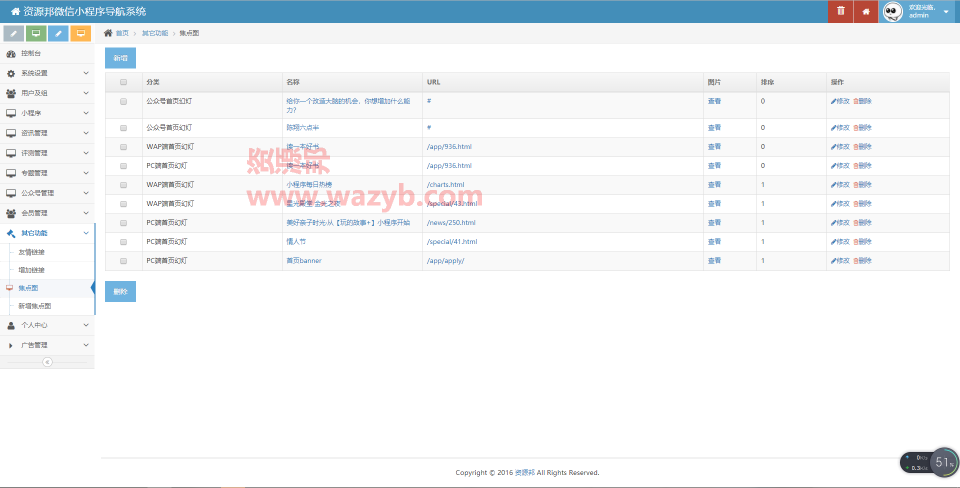This screenshot has width=960, height=488.
Task: Check the box for WAP端 读一本好书 row
Action: pyautogui.click(x=124, y=147)
